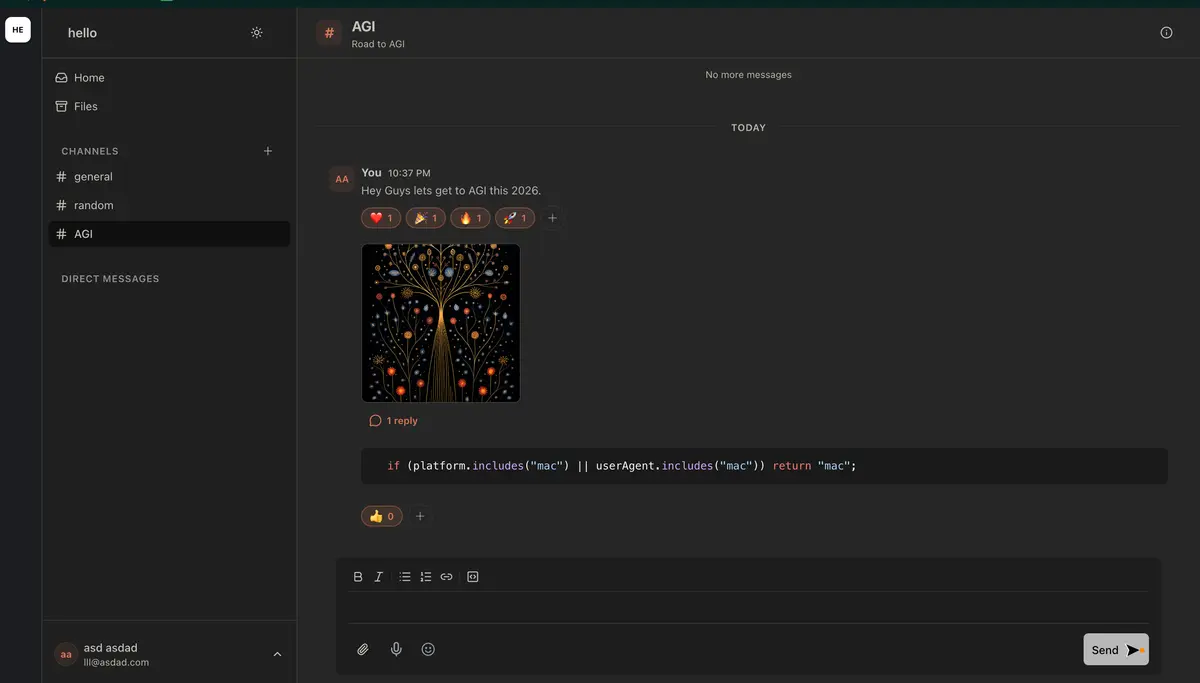Click the tree artwork image thumbnail

441,322
